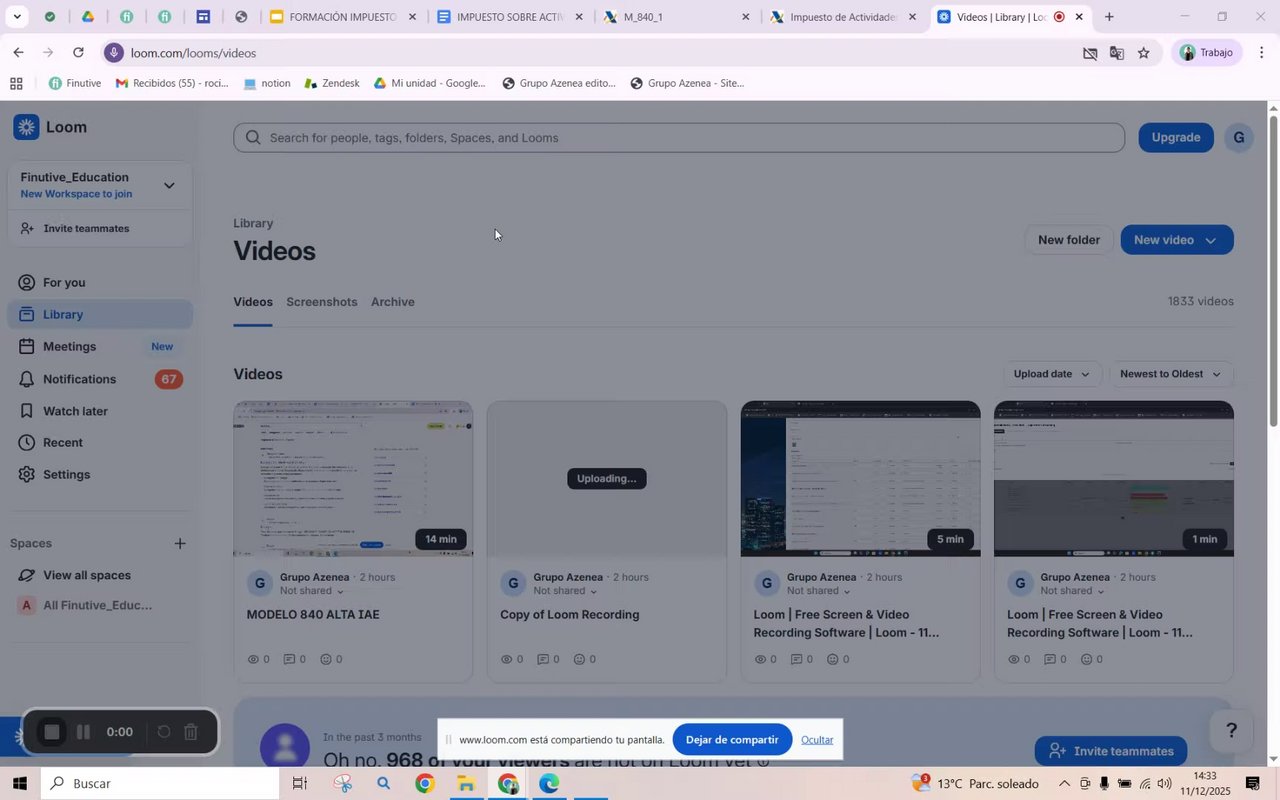Bookmark this page with the star icon
This screenshot has height=800, width=1280.
1143,53
